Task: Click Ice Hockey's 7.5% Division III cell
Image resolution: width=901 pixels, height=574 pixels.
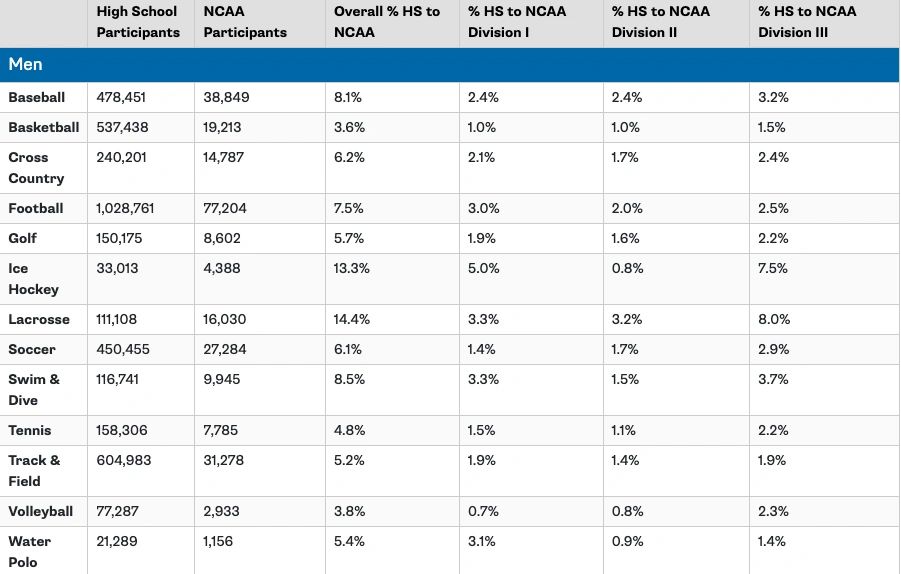Action: point(773,268)
